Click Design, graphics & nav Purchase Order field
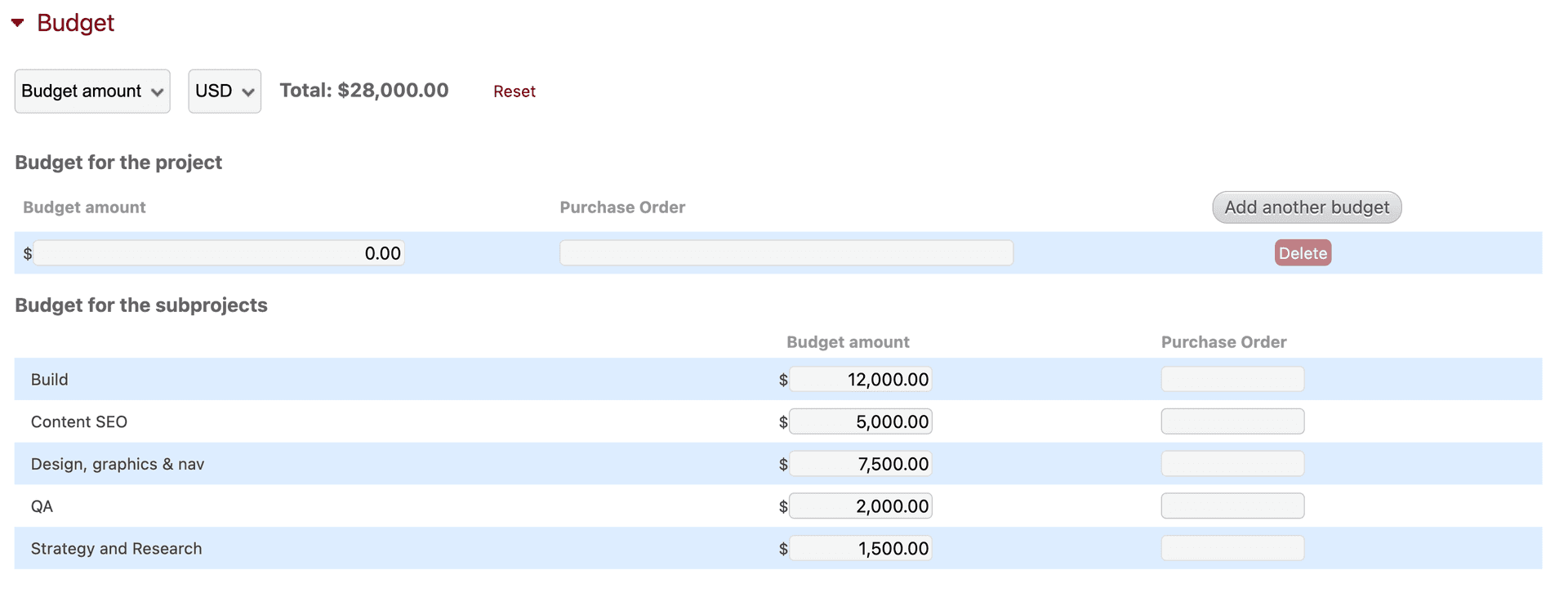The width and height of the screenshot is (1568, 597). [1232, 465]
